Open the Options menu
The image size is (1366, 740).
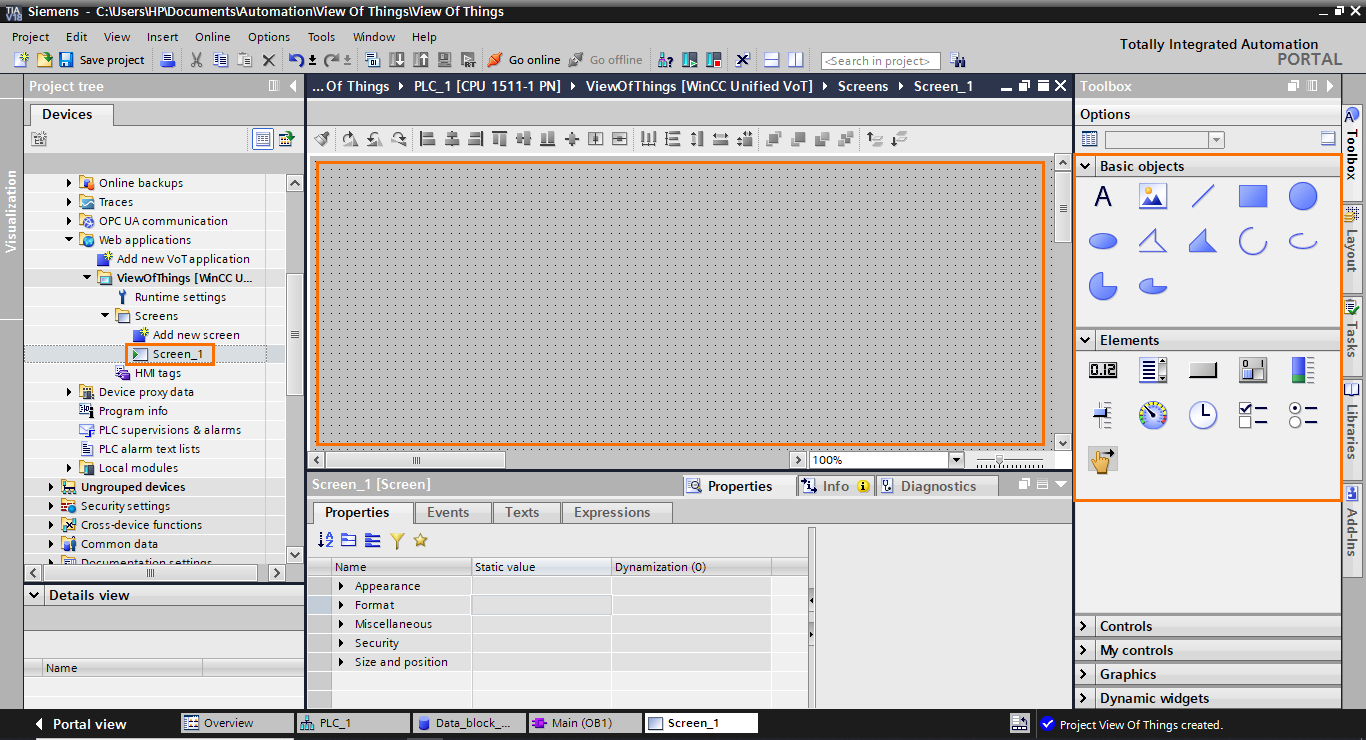[x=269, y=37]
